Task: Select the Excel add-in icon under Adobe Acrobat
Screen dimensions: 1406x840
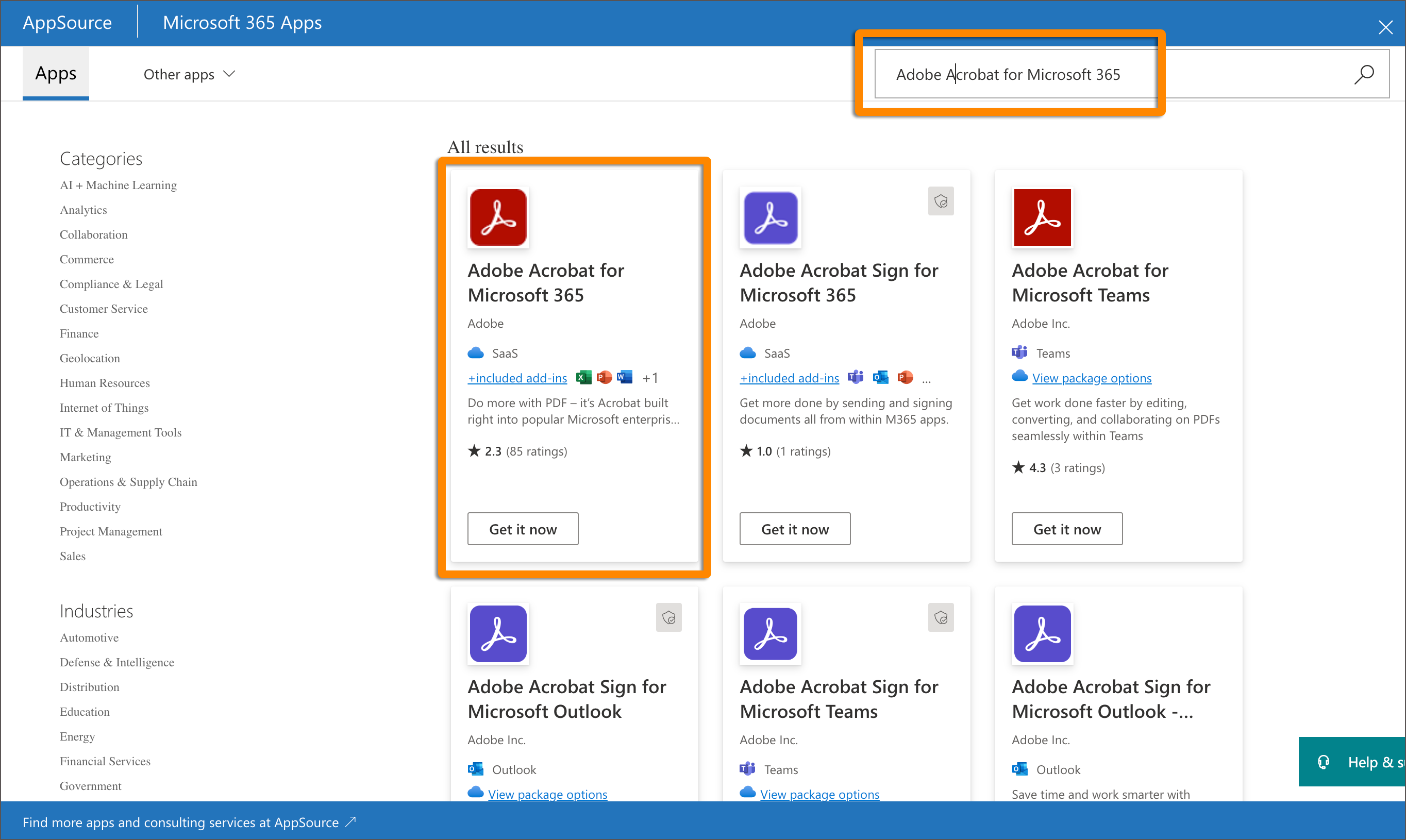Action: [583, 377]
